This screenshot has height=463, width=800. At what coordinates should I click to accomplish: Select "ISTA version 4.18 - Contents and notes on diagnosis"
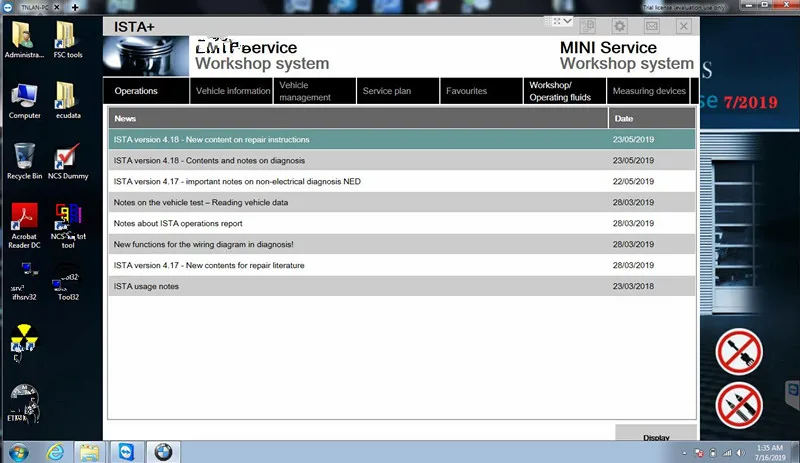pyautogui.click(x=402, y=160)
